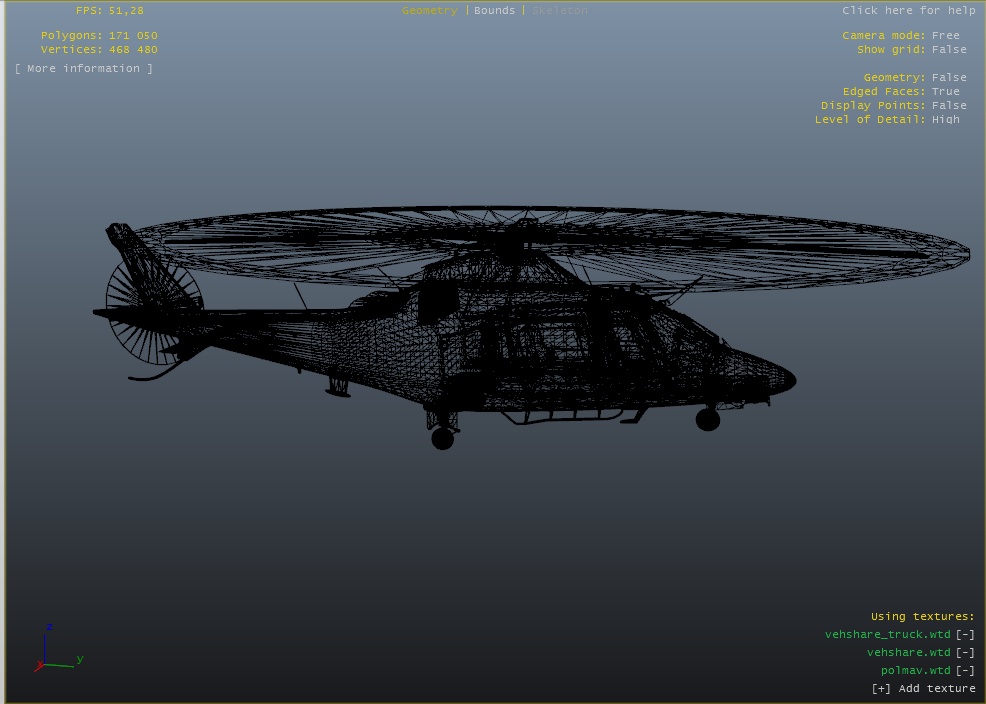Remove polmav.wtd texture using its minus button
986x704 pixels.
[965, 671]
